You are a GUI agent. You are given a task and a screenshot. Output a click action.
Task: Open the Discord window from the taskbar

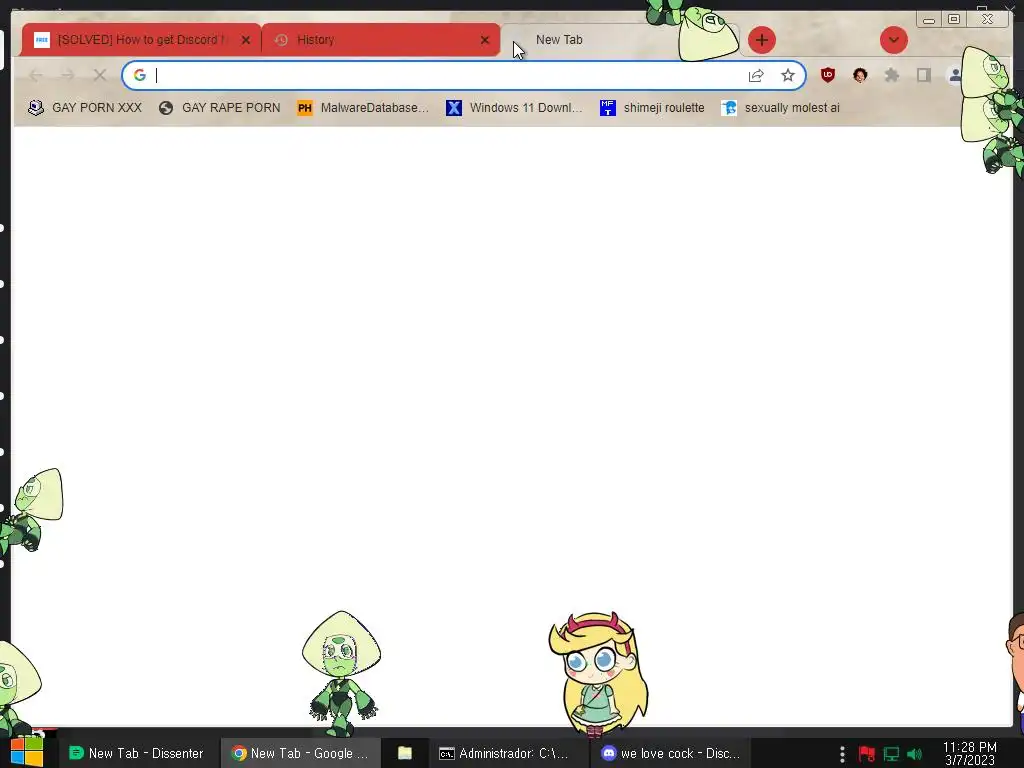[671, 753]
